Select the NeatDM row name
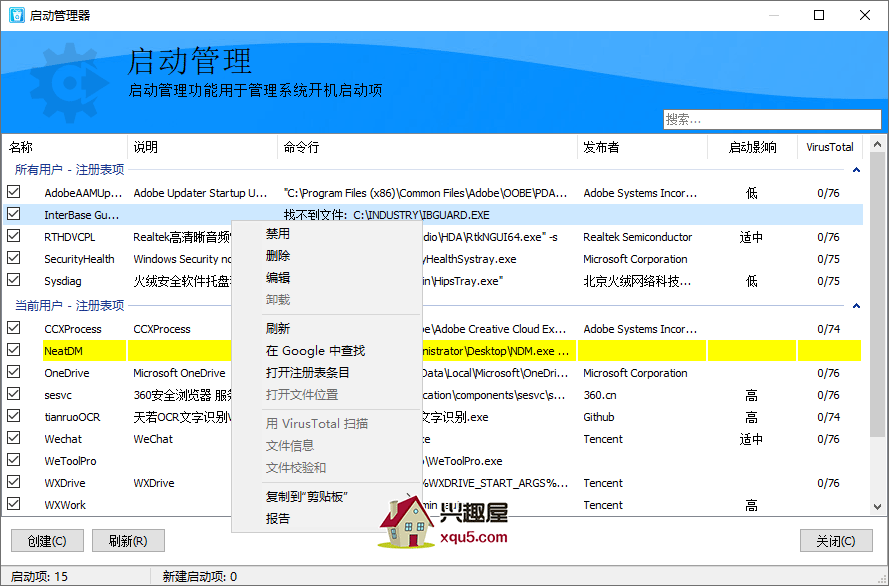The image size is (889, 586). [64, 351]
